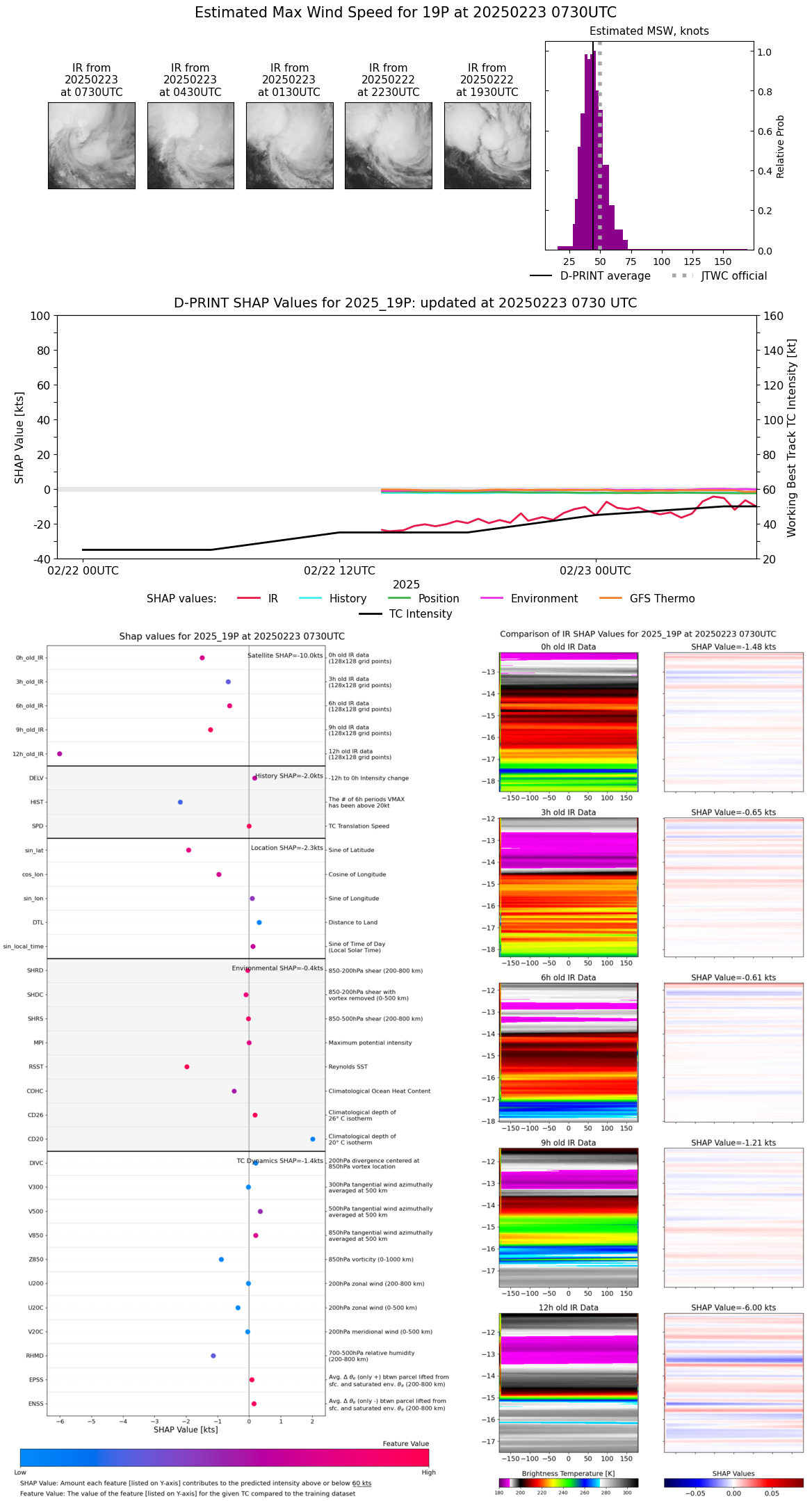Click the Low-to-High Feature Value colorbar

tap(225, 1457)
